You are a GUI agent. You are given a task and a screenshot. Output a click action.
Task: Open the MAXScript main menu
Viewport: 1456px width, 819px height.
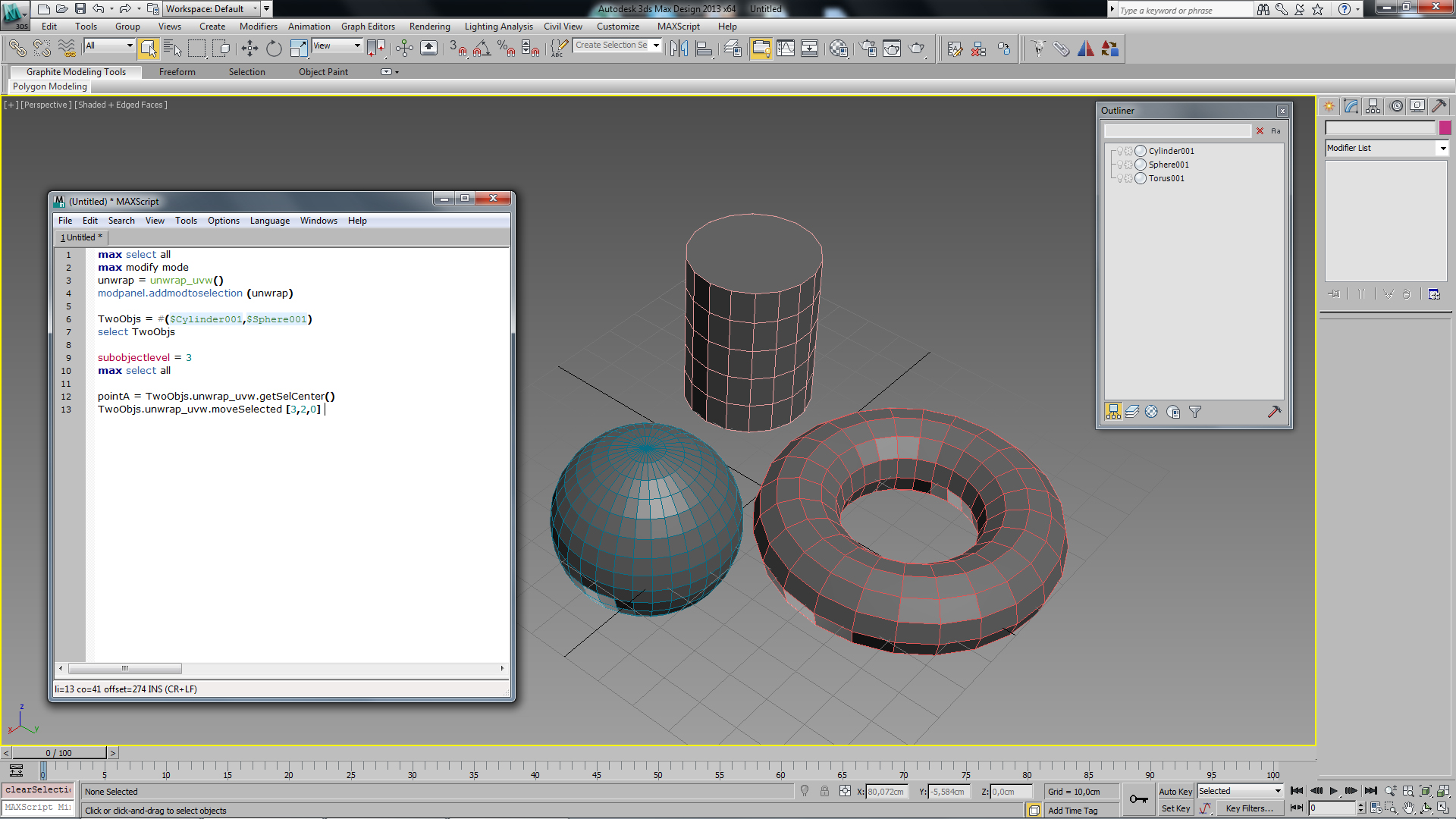point(678,27)
